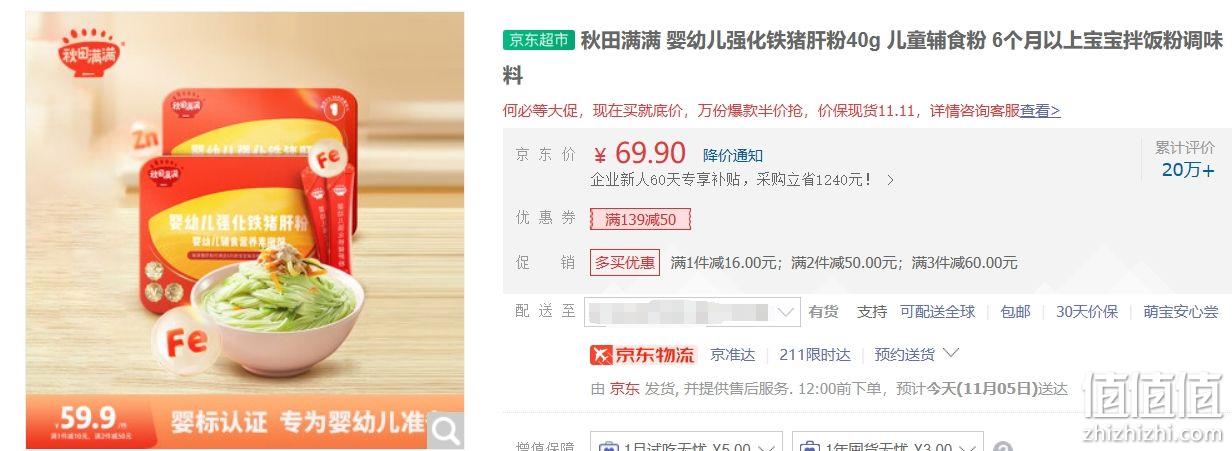Click the 满139减50 coupon tag
1232x451 pixels.
pyautogui.click(x=640, y=219)
